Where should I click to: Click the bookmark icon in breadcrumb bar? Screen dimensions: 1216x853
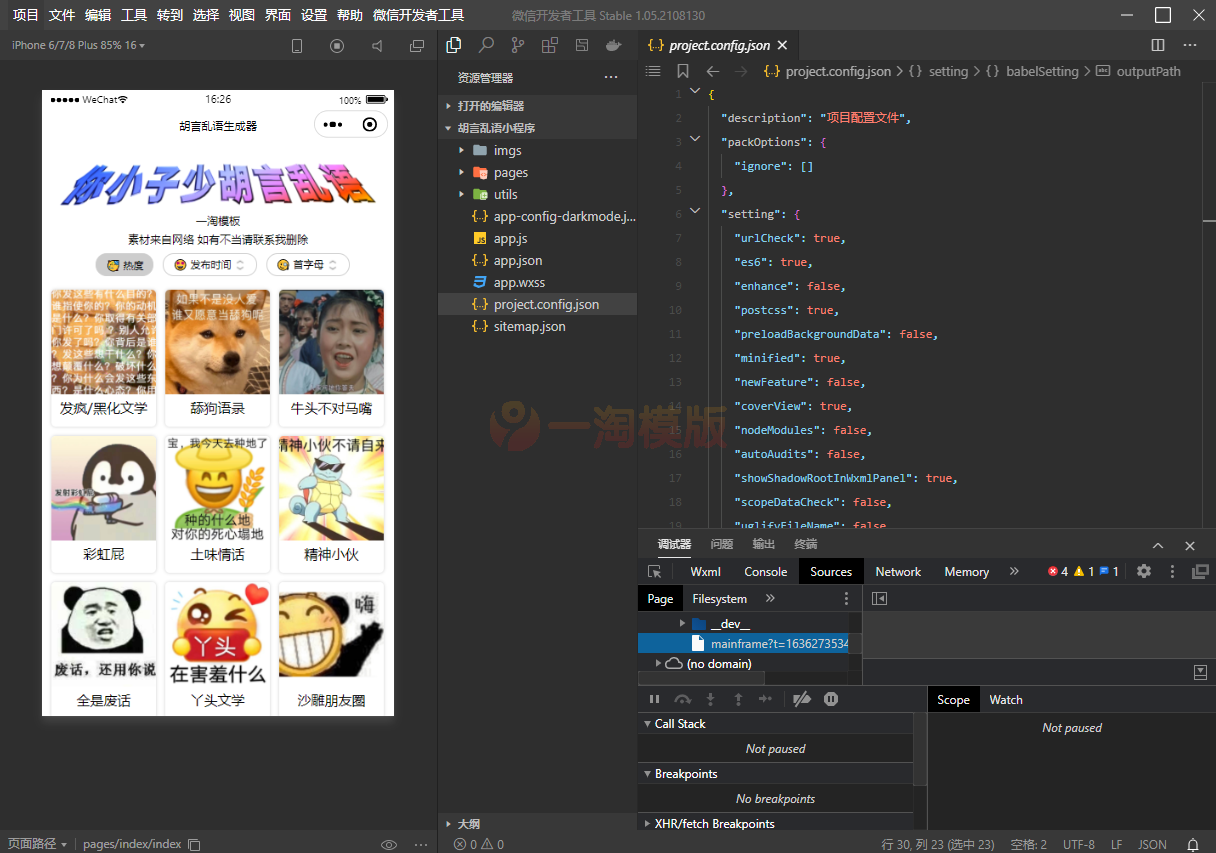point(683,71)
